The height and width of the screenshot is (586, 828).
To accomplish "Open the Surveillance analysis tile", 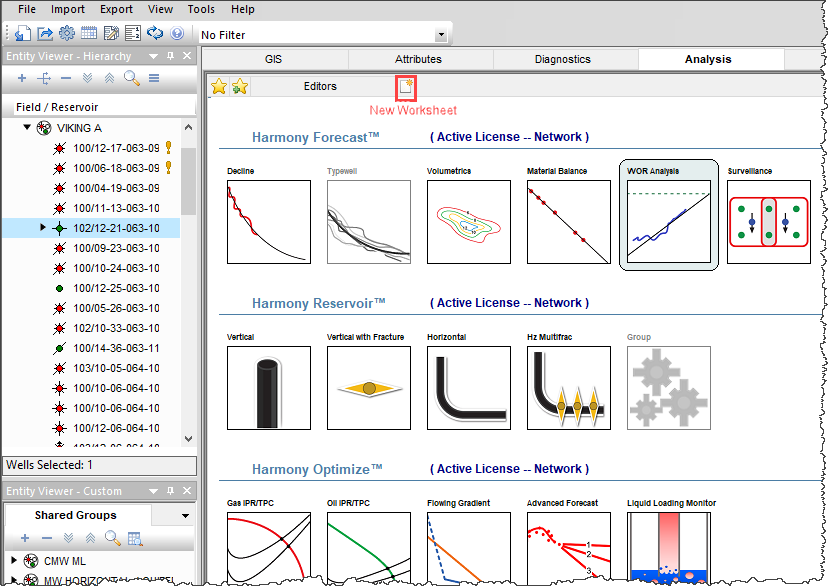I will tap(768, 222).
